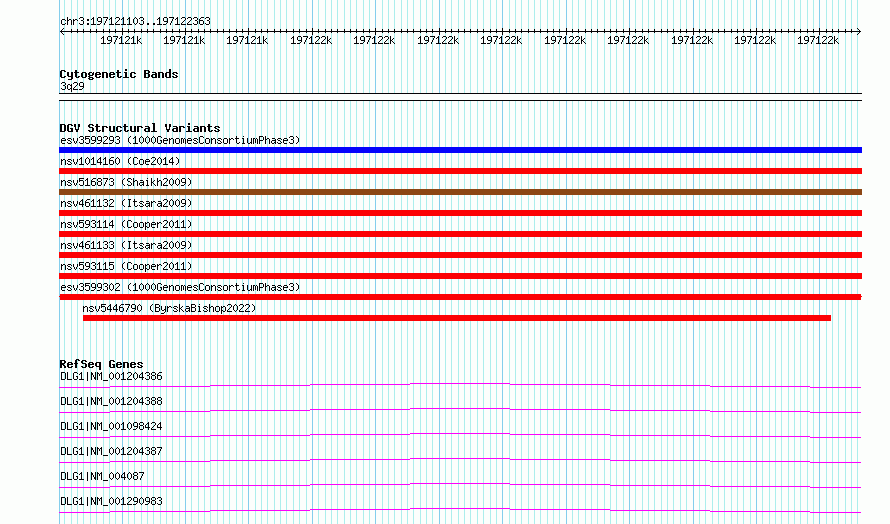Image resolution: width=890 pixels, height=524 pixels.
Task: Click the red bar under nsv593114
Action: [460, 234]
